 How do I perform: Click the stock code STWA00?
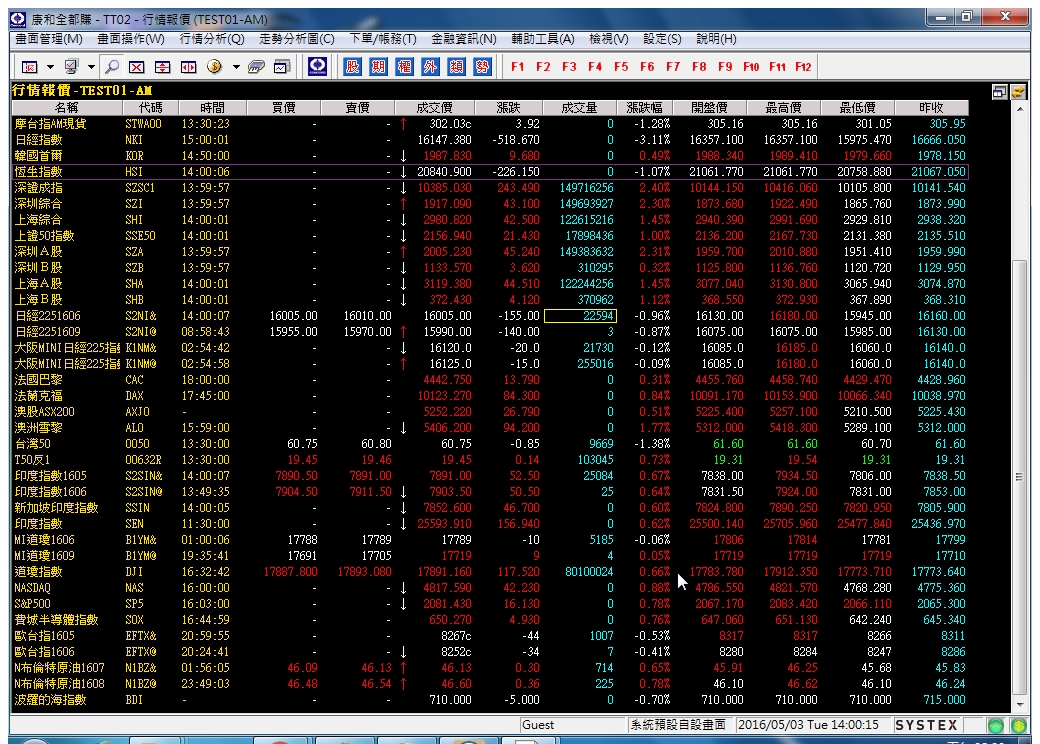[143, 124]
